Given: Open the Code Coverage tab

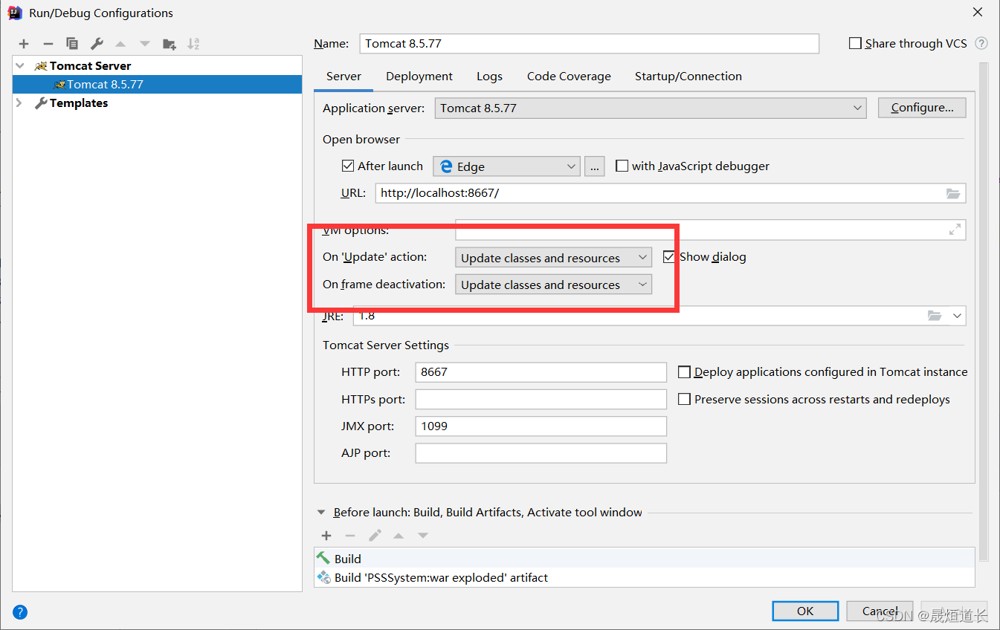Looking at the screenshot, I should pos(569,77).
